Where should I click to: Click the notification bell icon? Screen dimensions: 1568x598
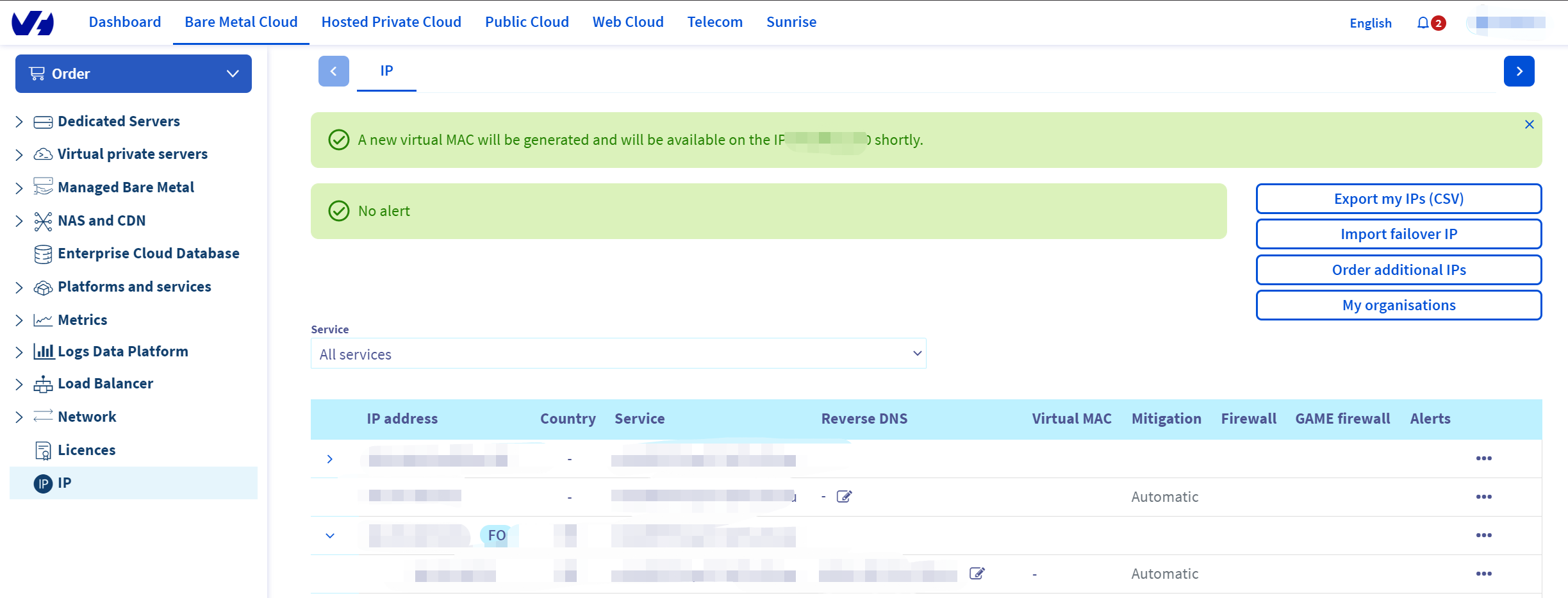(x=1423, y=23)
